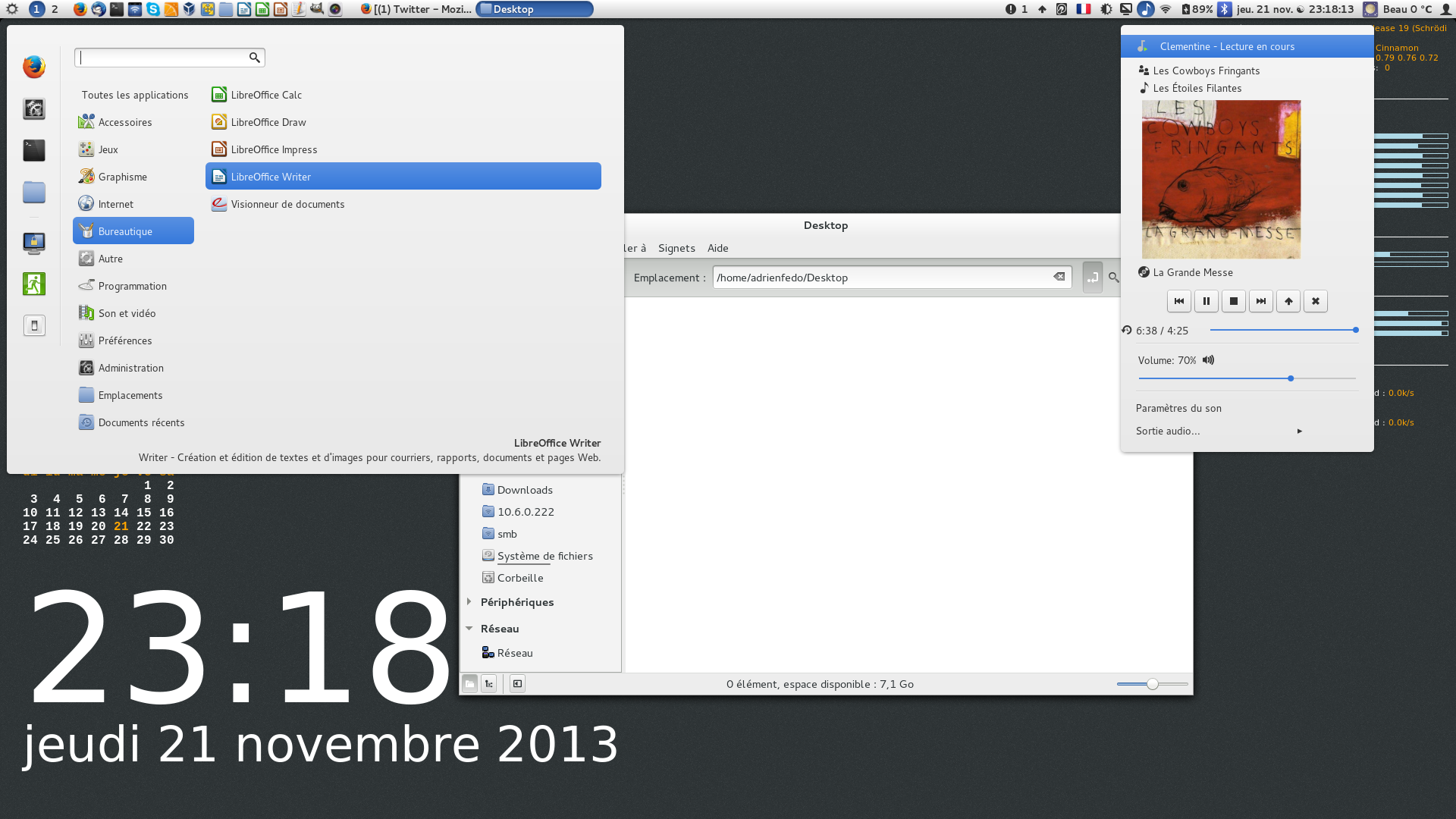The height and width of the screenshot is (819, 1456).
Task: Click the sound music note applet
Action: coord(1146,9)
